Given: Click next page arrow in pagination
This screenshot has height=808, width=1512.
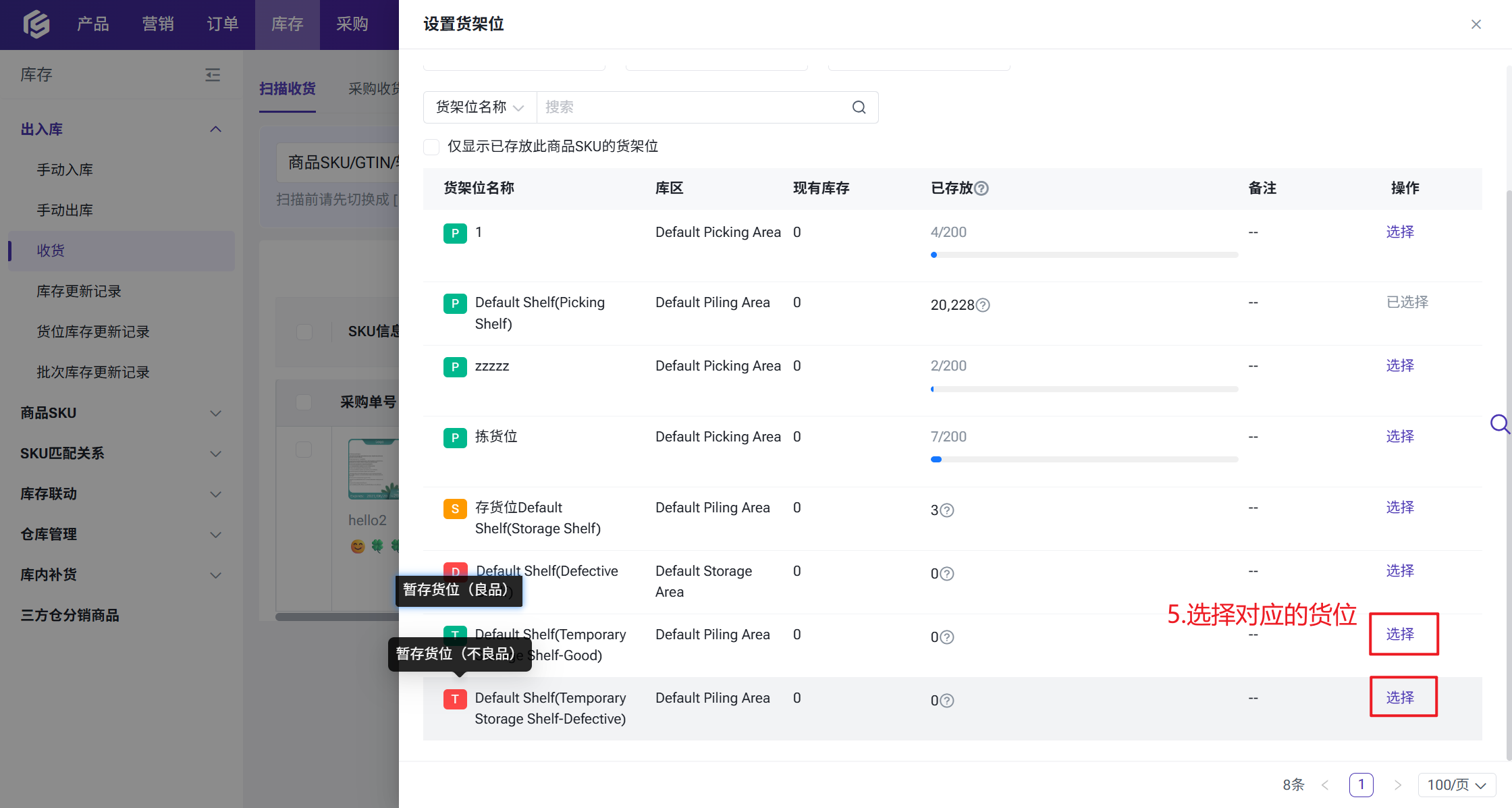Looking at the screenshot, I should (x=1397, y=784).
